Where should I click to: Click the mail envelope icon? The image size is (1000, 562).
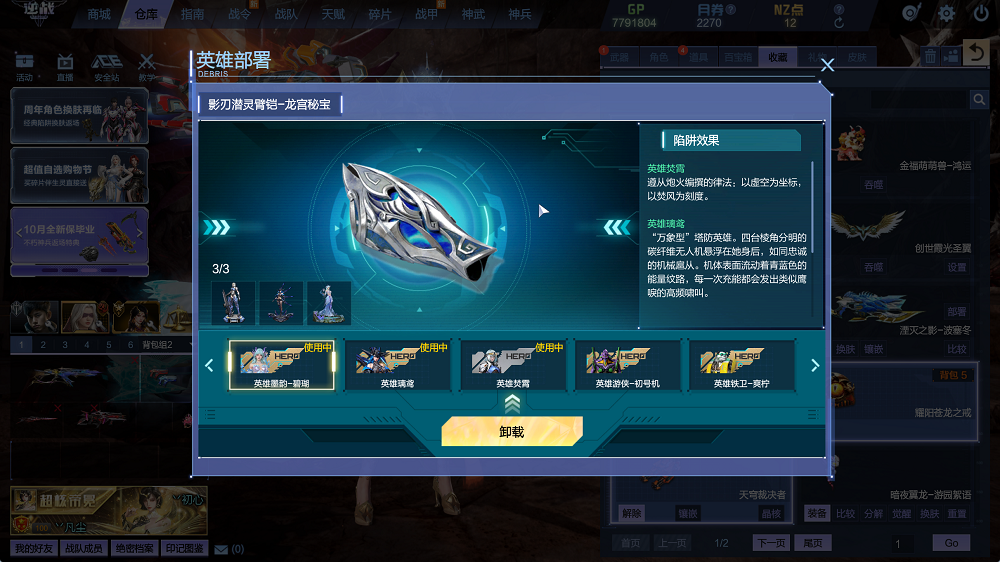(221, 549)
